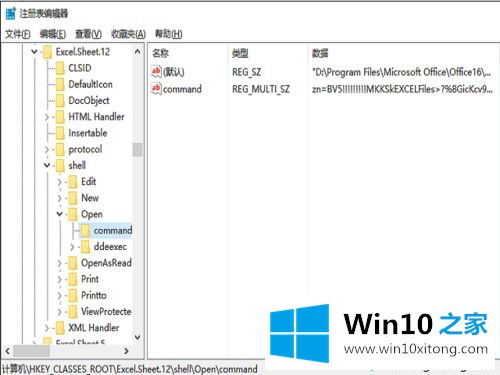Image resolution: width=500 pixels, height=375 pixels.
Task: Click the Insertable folder icon
Action: tap(60, 133)
